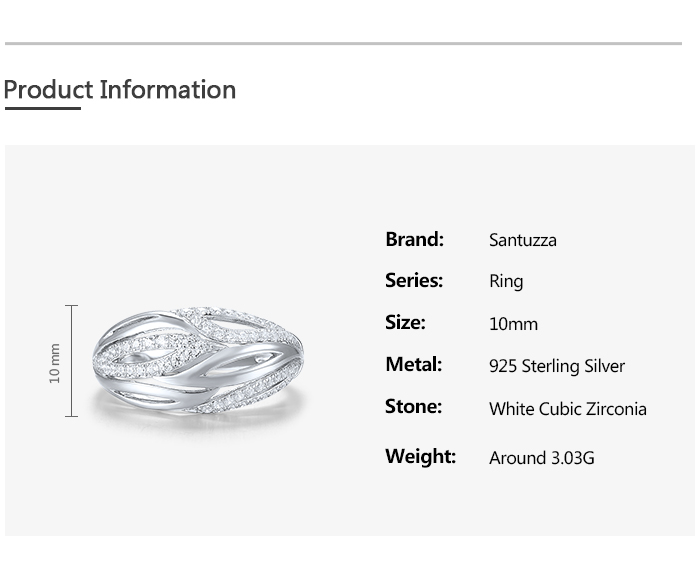Click the word "Information" in the heading
Image resolution: width=700 pixels, height=588 pixels.
pyautogui.click(x=168, y=90)
